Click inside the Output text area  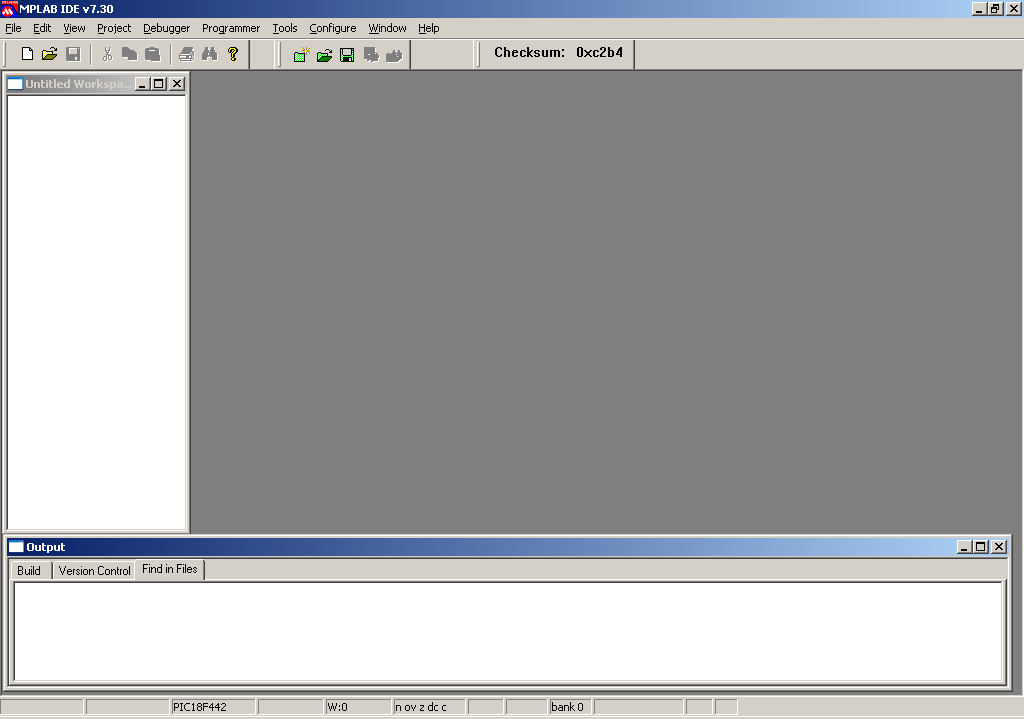[x=509, y=631]
